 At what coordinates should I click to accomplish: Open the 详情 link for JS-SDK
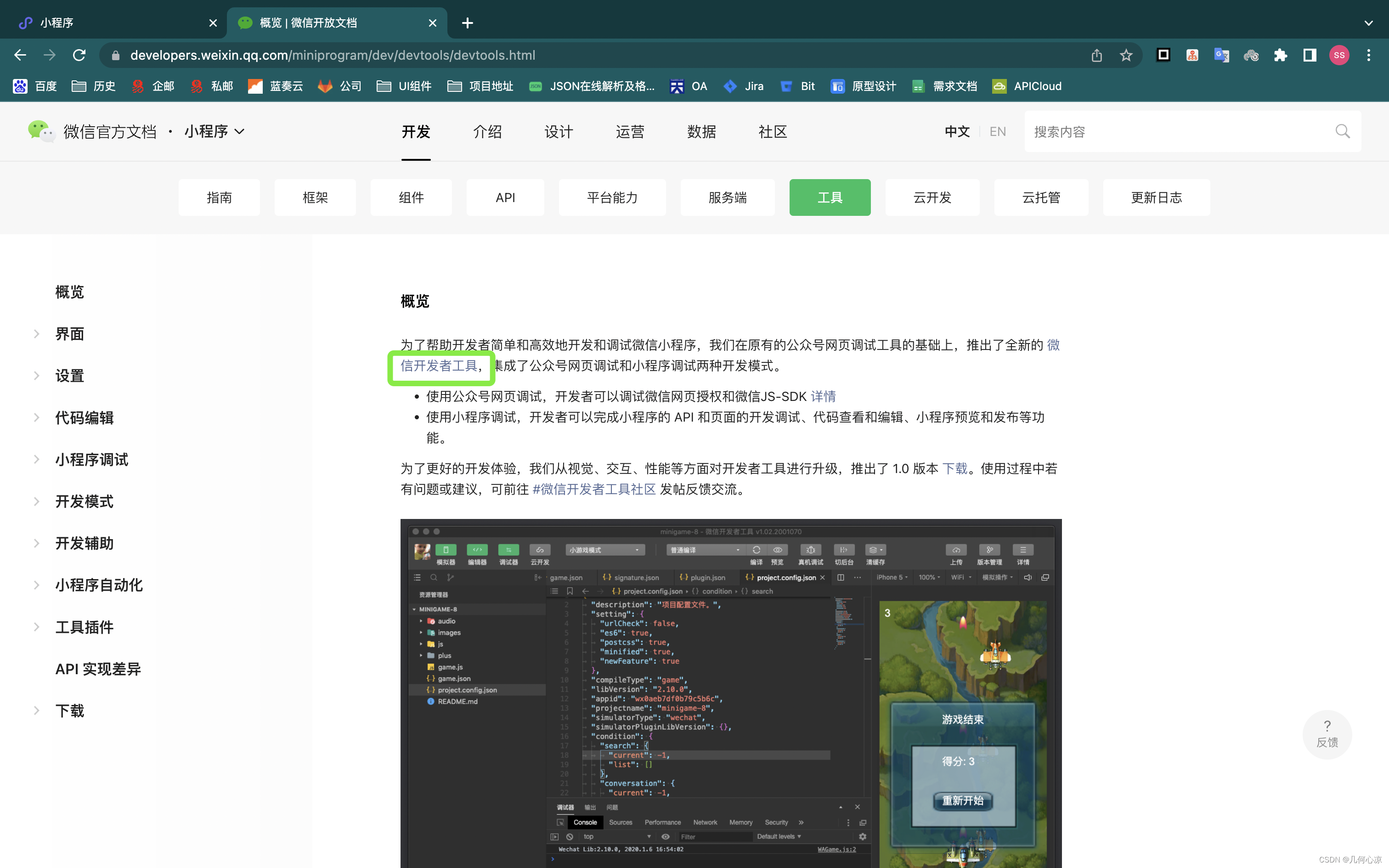823,396
